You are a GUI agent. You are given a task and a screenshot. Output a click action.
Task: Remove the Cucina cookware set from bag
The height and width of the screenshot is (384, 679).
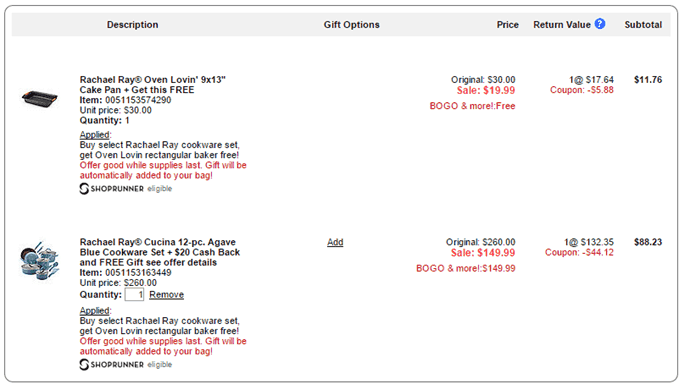point(167,295)
